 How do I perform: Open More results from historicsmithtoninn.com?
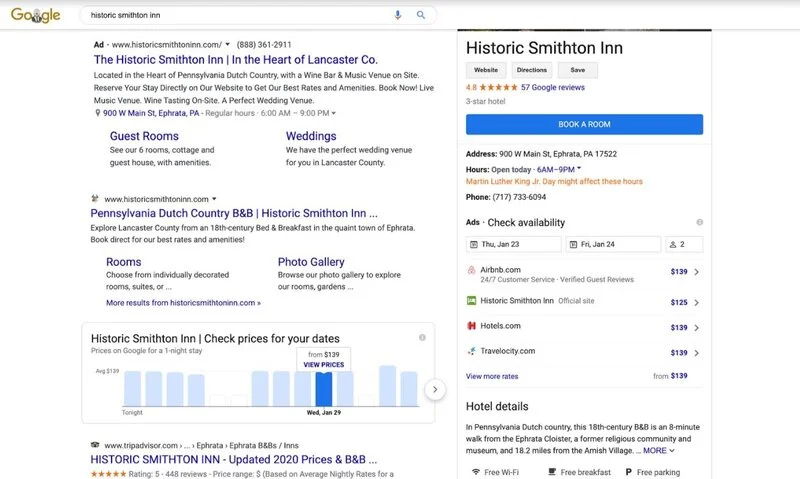click(x=183, y=302)
